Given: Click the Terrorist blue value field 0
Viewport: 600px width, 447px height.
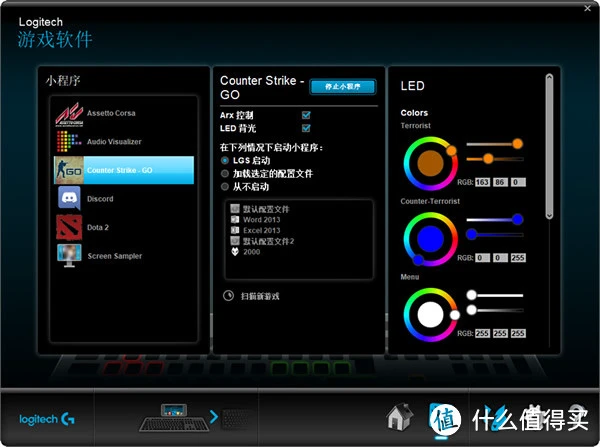Looking at the screenshot, I should (518, 182).
